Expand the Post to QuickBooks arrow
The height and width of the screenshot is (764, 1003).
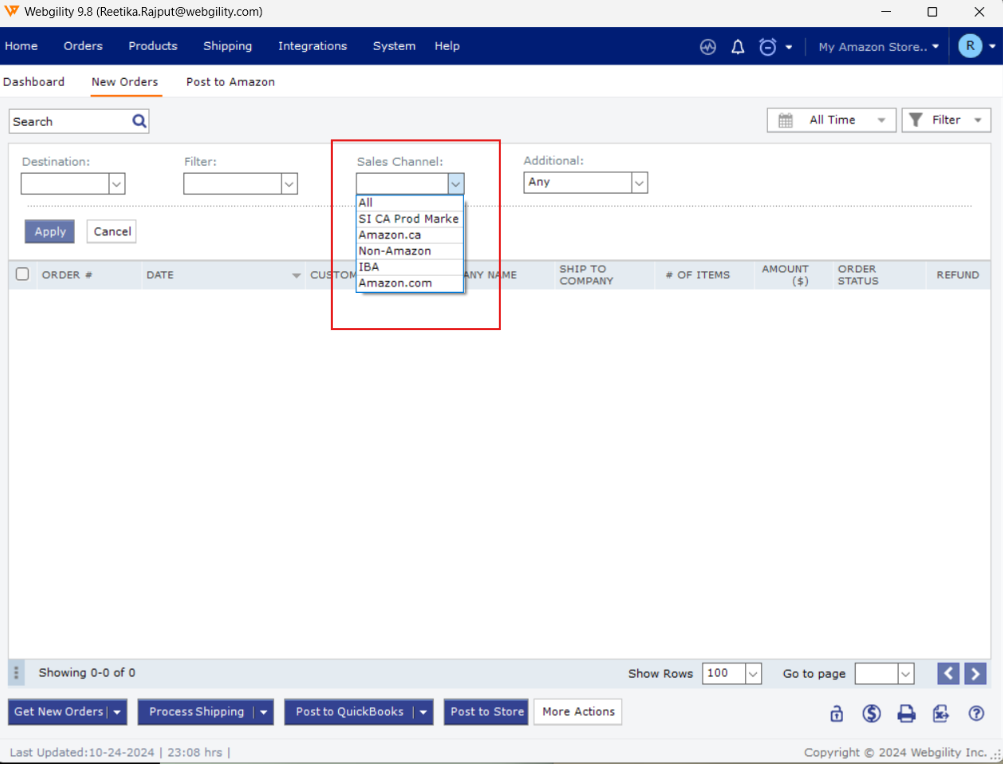(423, 712)
